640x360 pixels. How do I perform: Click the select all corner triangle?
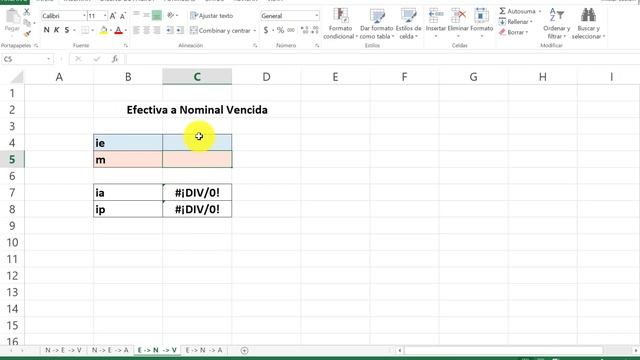pyautogui.click(x=16, y=77)
